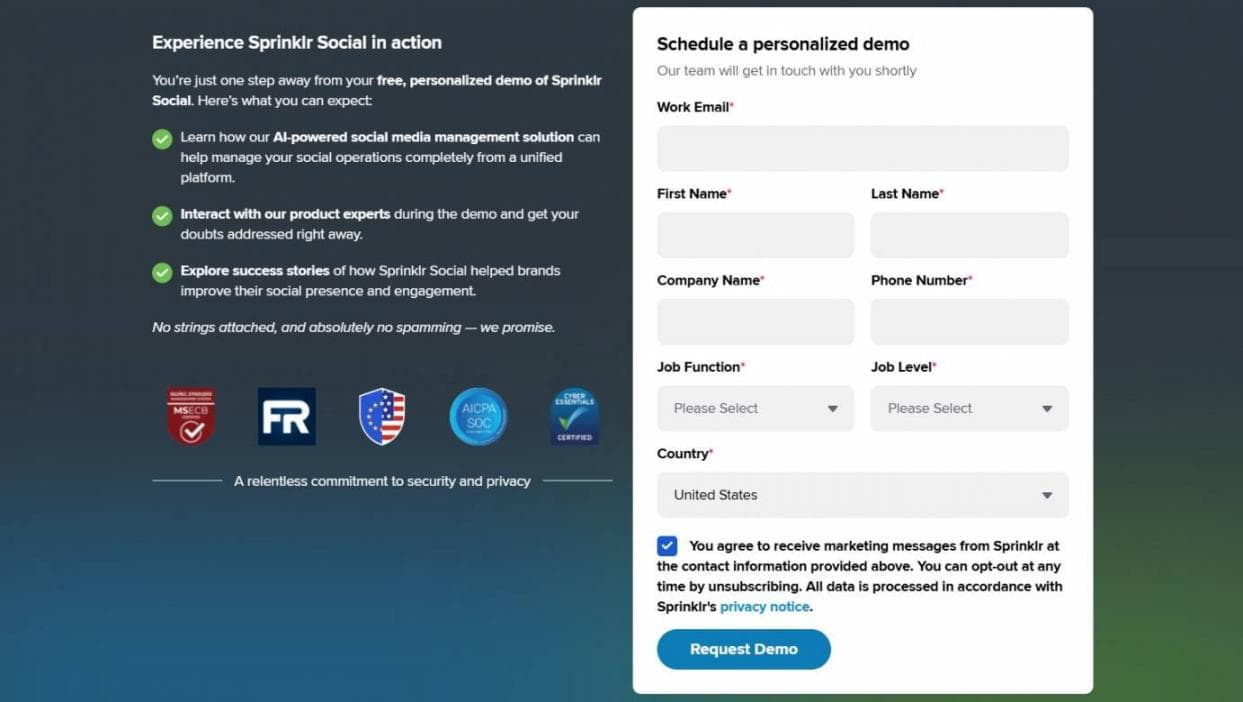Focus the Phone Number field
The height and width of the screenshot is (702, 1243).
point(969,322)
